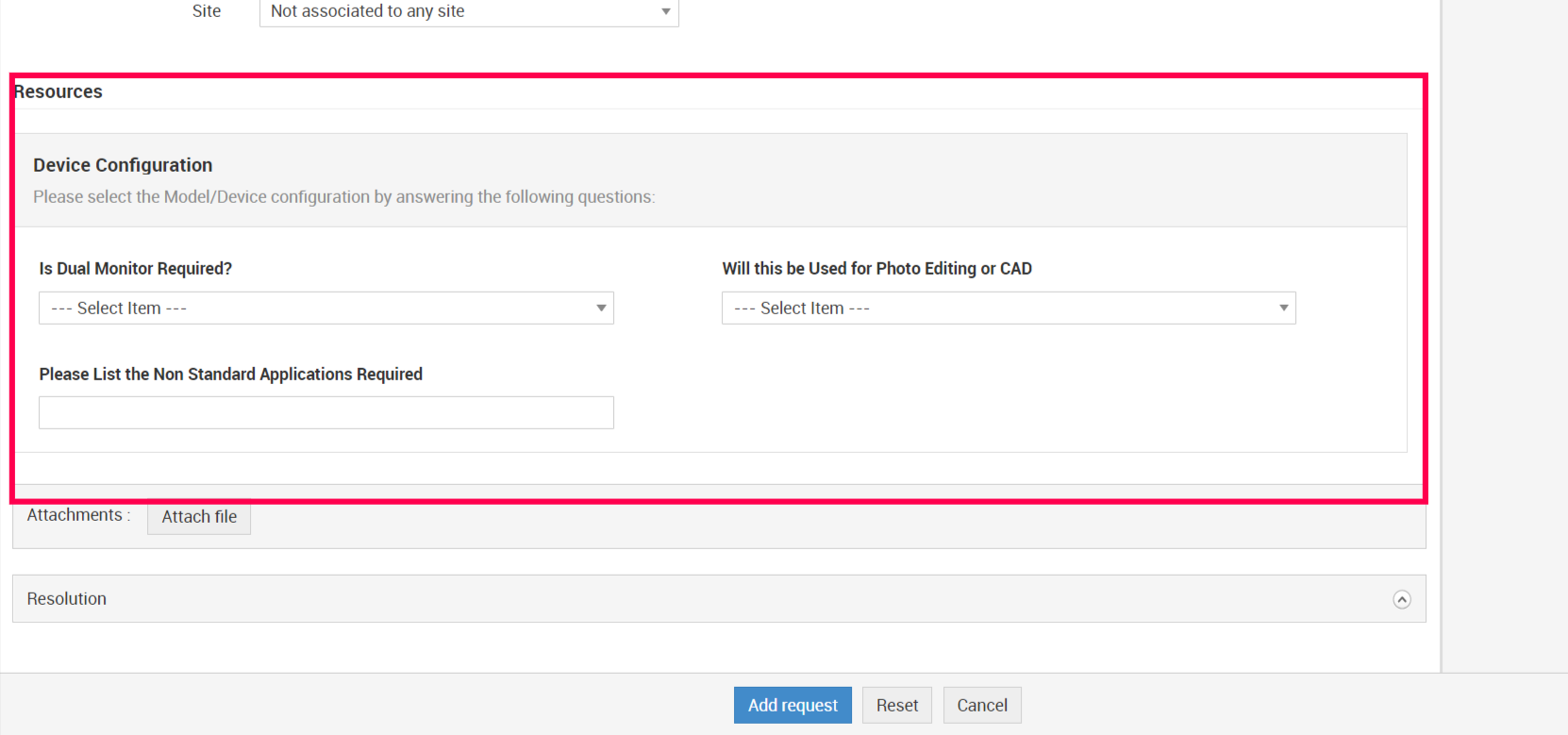Open the Is Dual Monitor Required select box
1568x735 pixels.
(x=325, y=309)
